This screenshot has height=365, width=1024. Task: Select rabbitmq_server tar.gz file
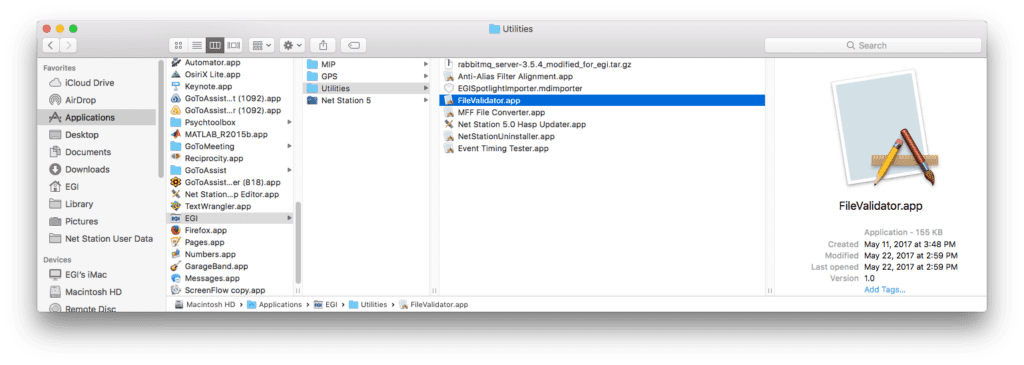point(602,64)
